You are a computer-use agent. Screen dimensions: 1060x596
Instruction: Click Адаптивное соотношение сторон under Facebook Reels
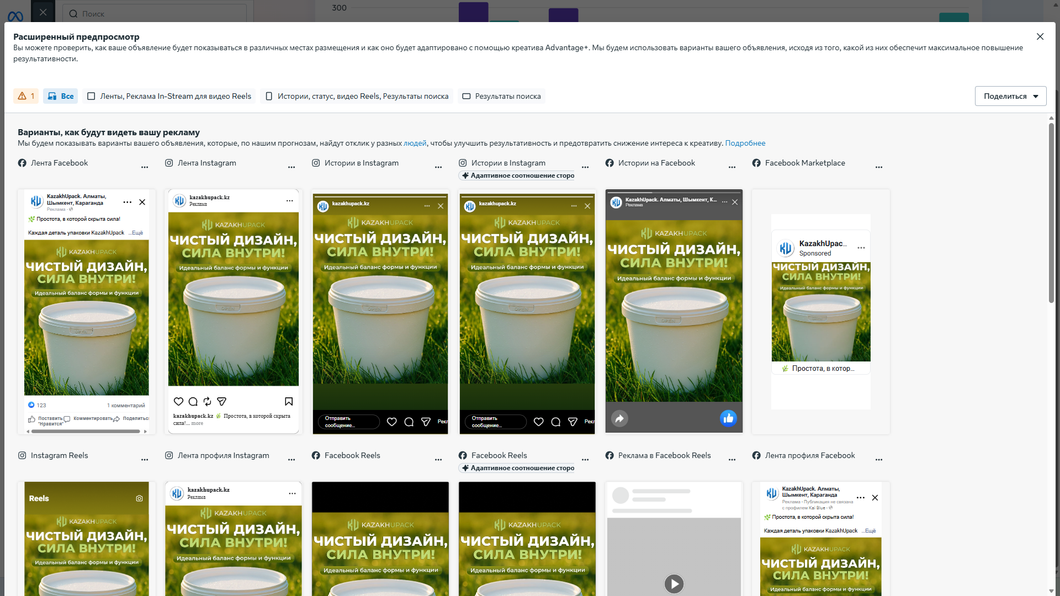pos(518,468)
